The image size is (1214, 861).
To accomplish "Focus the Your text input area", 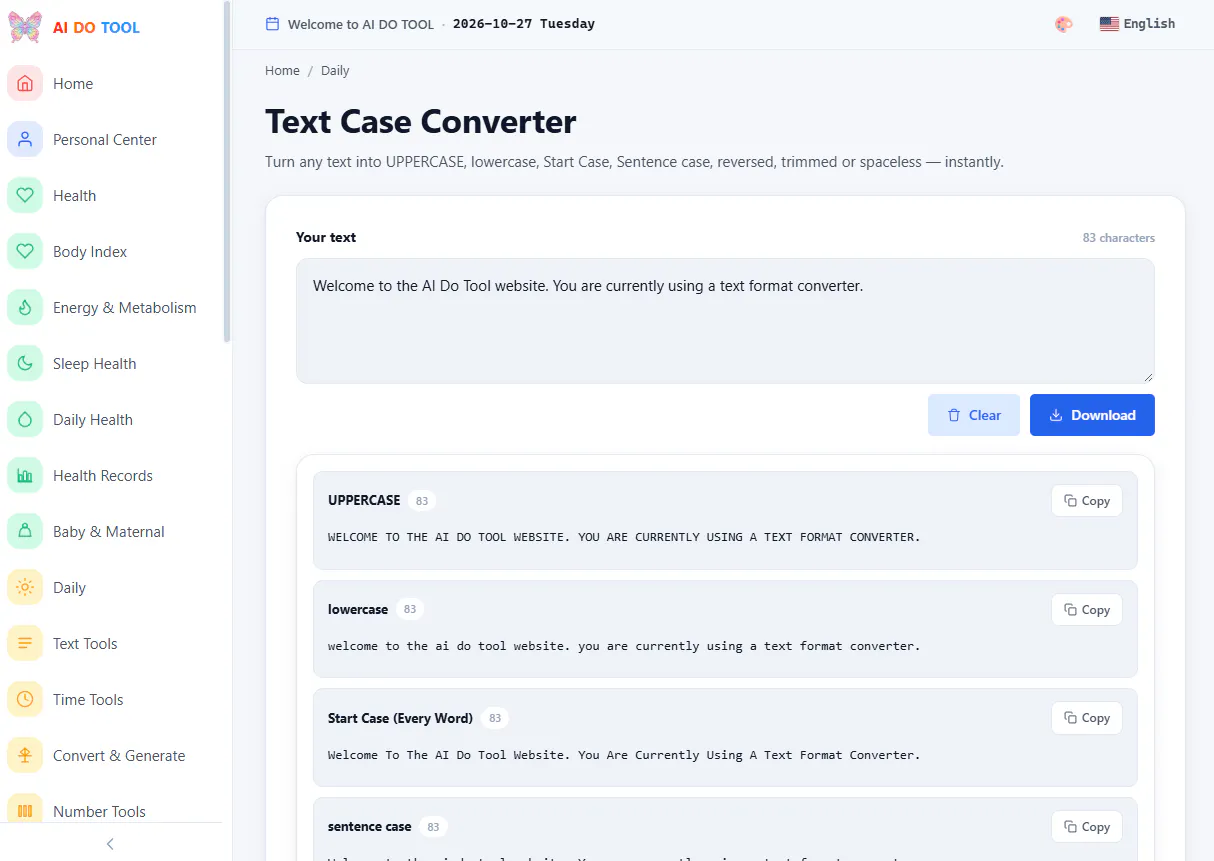I will coord(725,321).
